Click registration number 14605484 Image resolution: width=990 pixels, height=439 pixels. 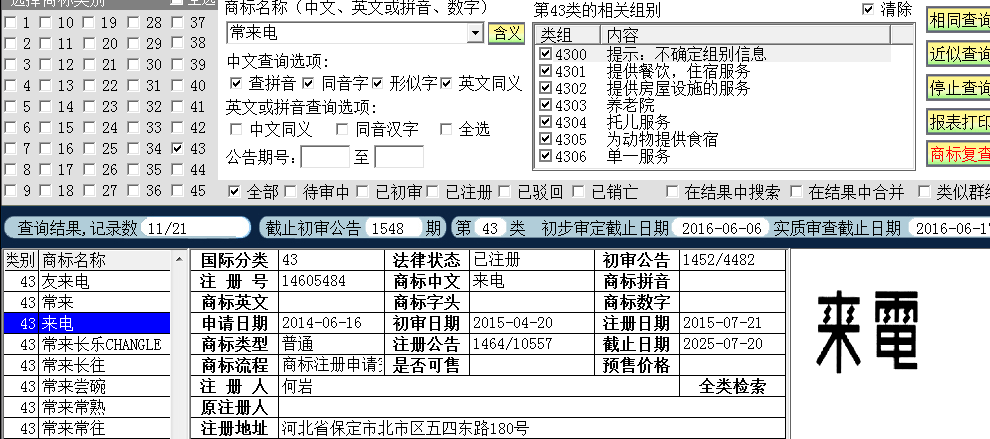[x=313, y=280]
